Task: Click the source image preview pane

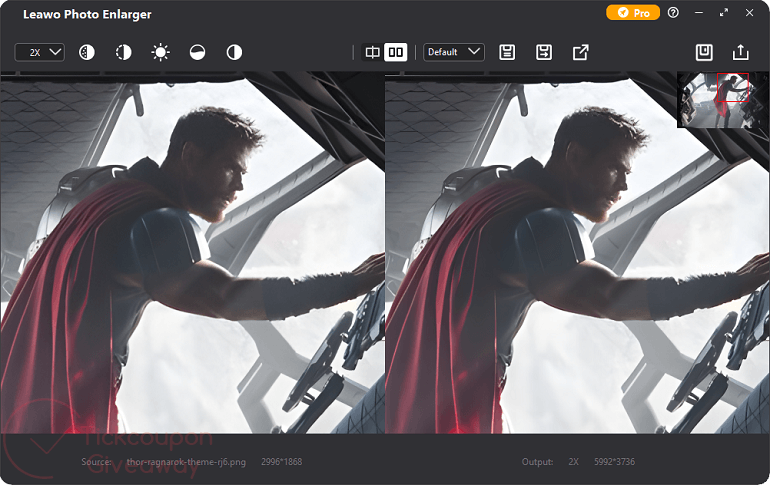Action: [192, 252]
